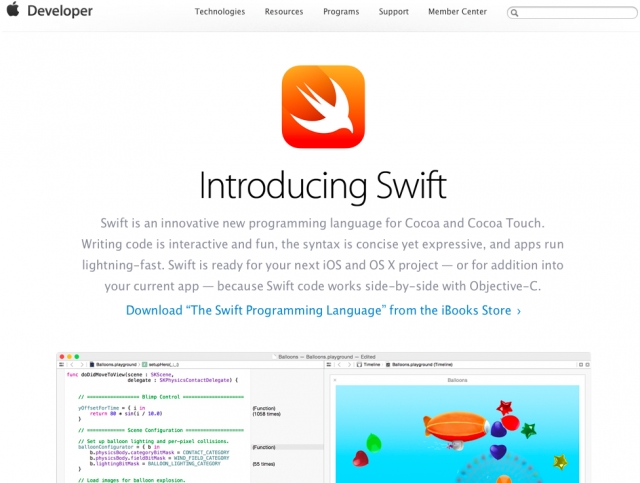
Task: Click the setupHero breadcrumb item in the Xcode image
Action: point(160,364)
